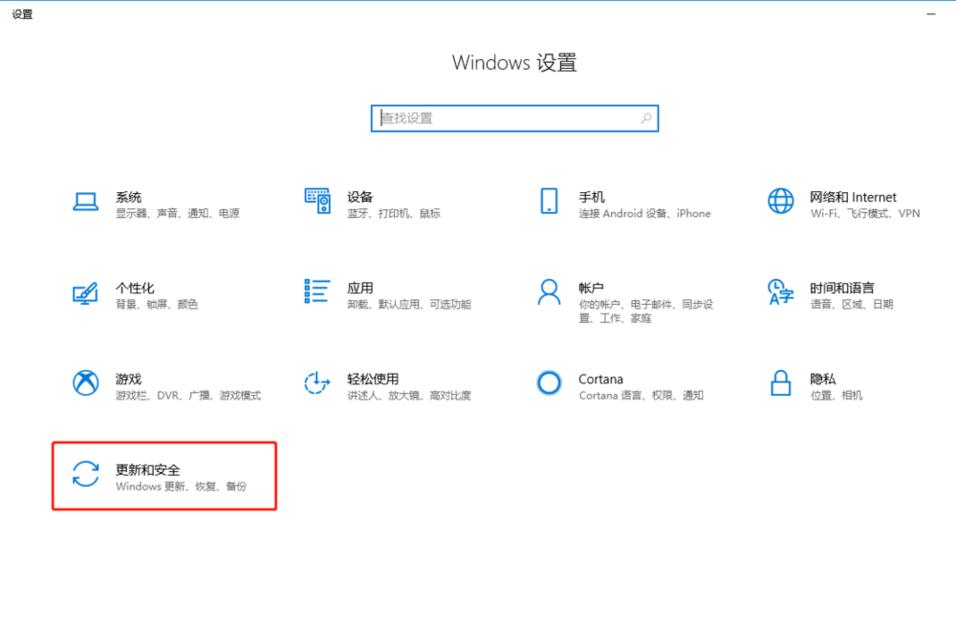Viewport: 956px width, 640px height.
Task: Click the magnifier icon in search box
Action: (646, 118)
